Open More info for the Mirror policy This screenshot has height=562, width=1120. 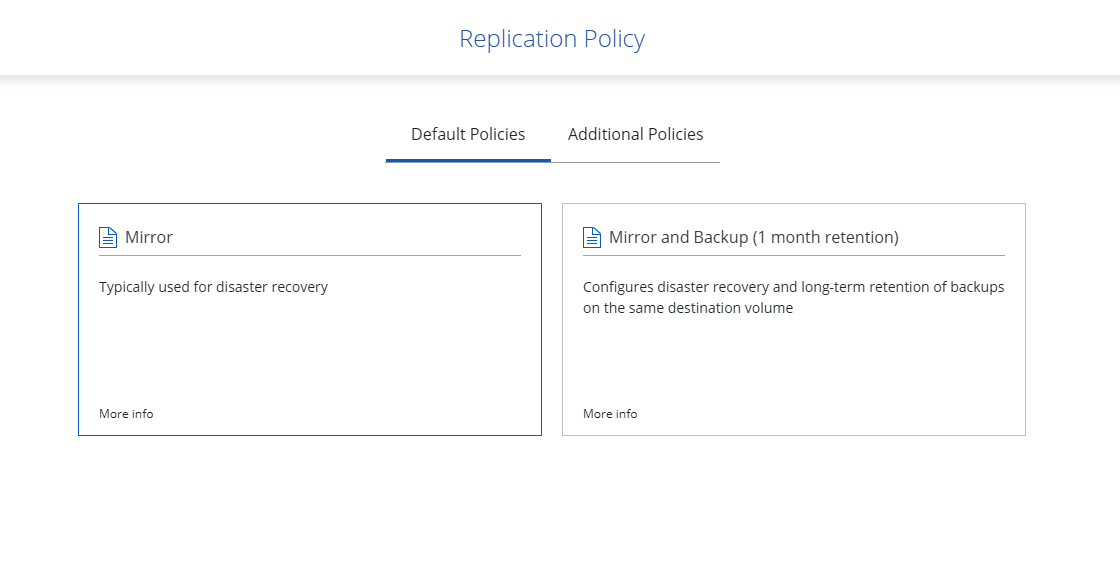coord(126,414)
